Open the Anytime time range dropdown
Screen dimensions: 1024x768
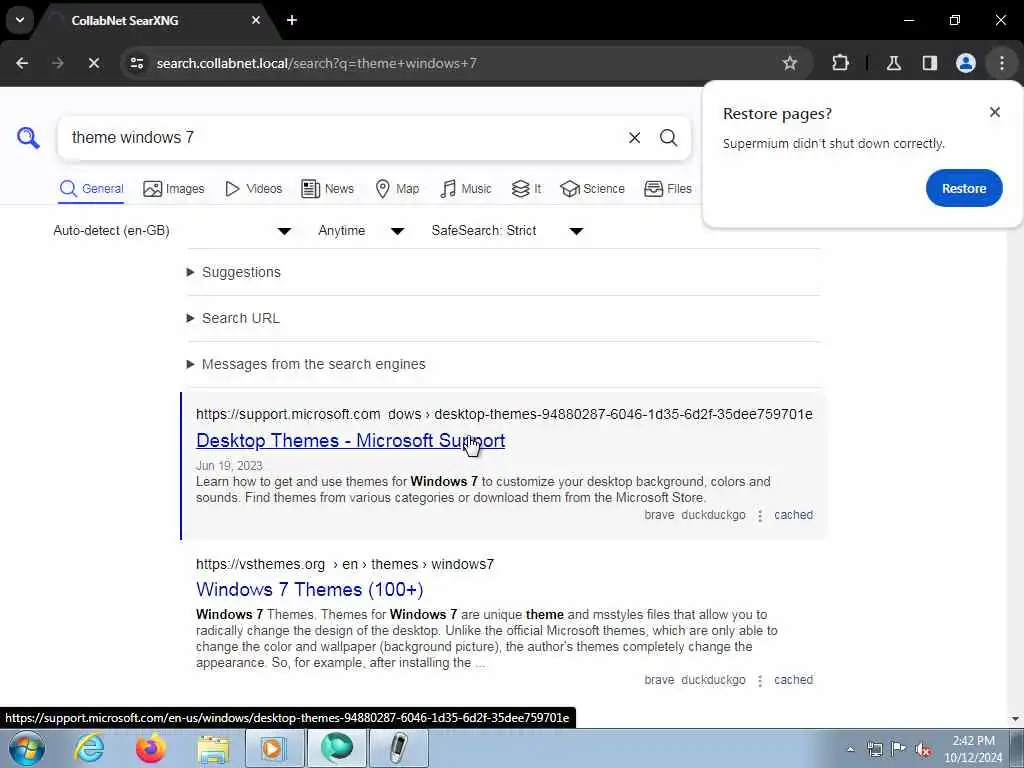pos(361,231)
